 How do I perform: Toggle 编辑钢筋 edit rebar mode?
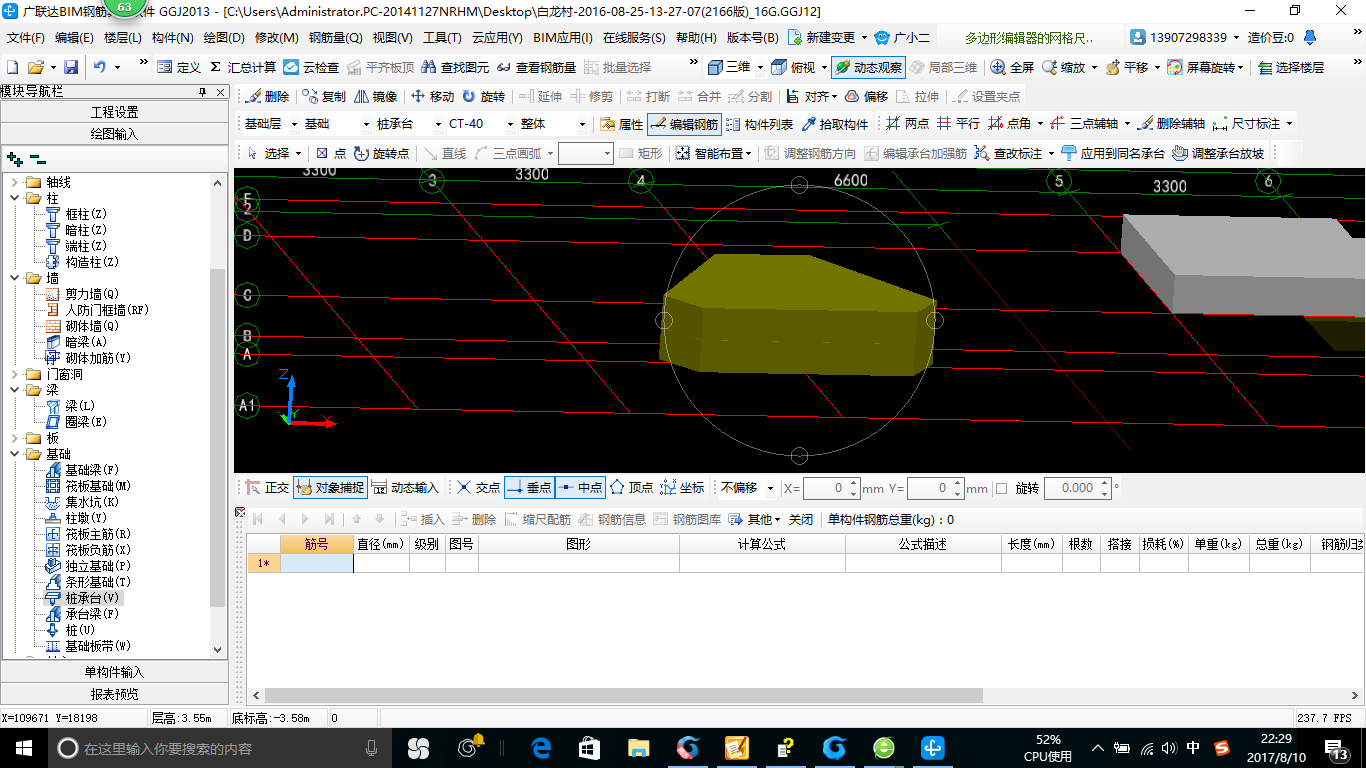(684, 124)
